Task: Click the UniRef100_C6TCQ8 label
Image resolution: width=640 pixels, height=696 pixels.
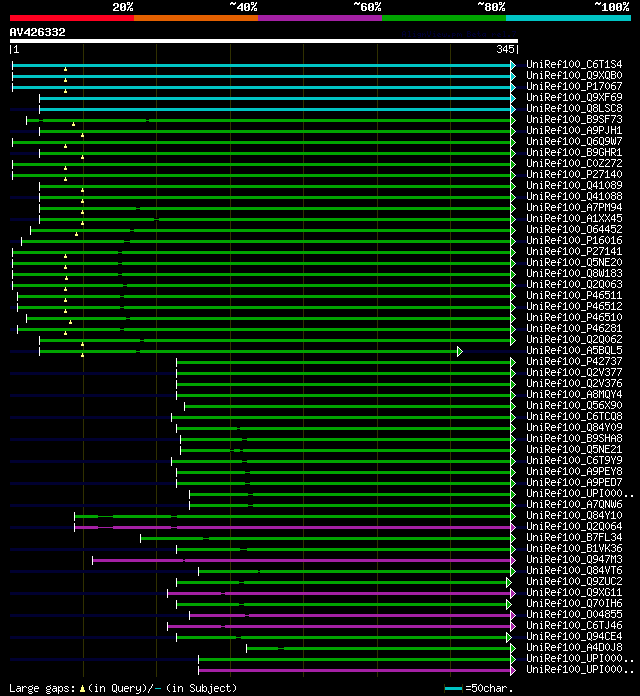Action: [574, 416]
